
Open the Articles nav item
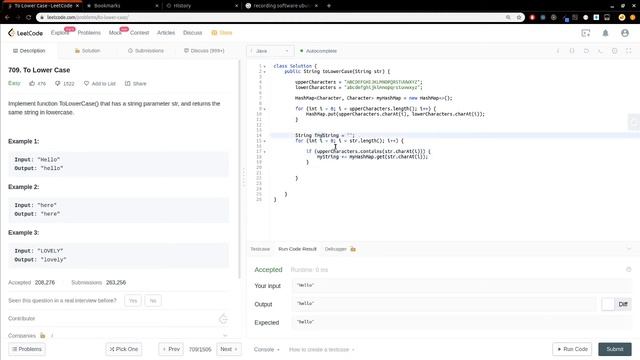point(166,33)
